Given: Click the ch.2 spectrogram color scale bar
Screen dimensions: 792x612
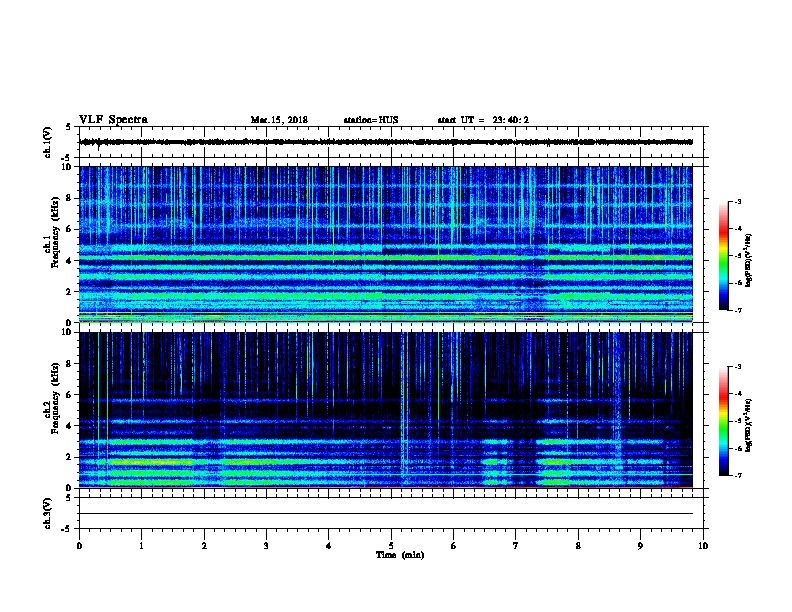Looking at the screenshot, I should coord(724,421).
